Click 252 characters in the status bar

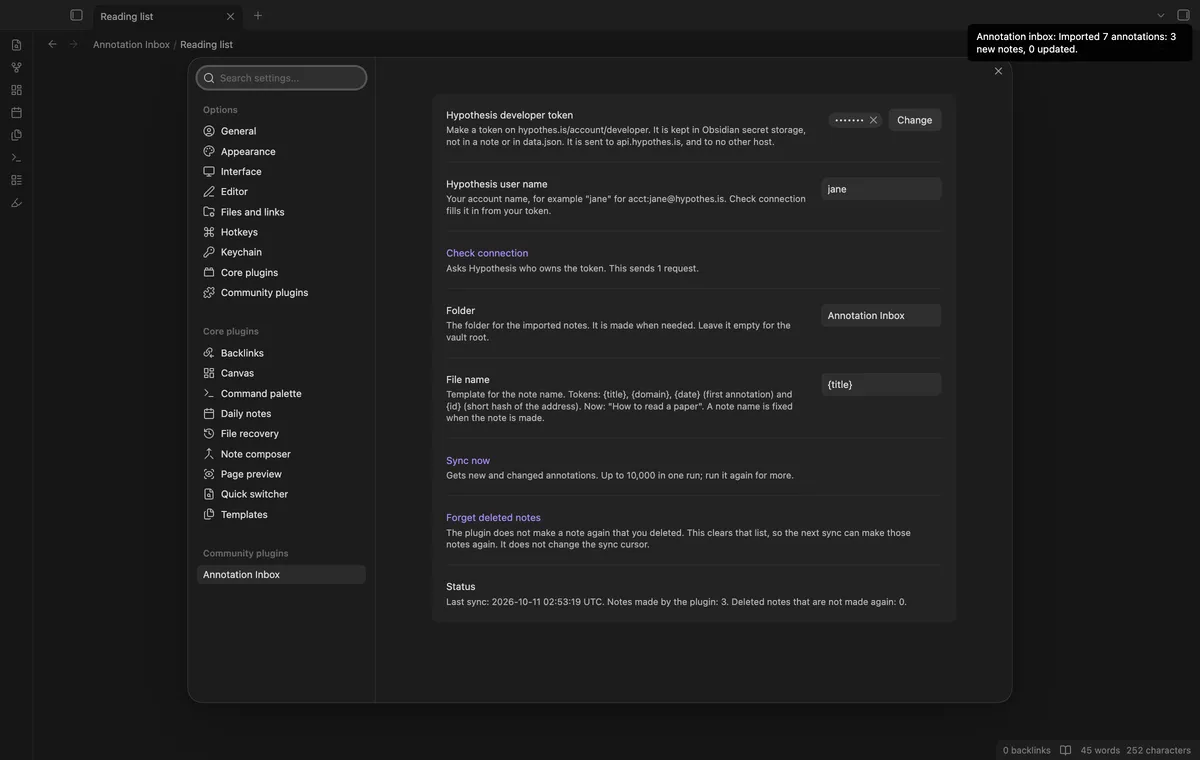coord(1158,750)
